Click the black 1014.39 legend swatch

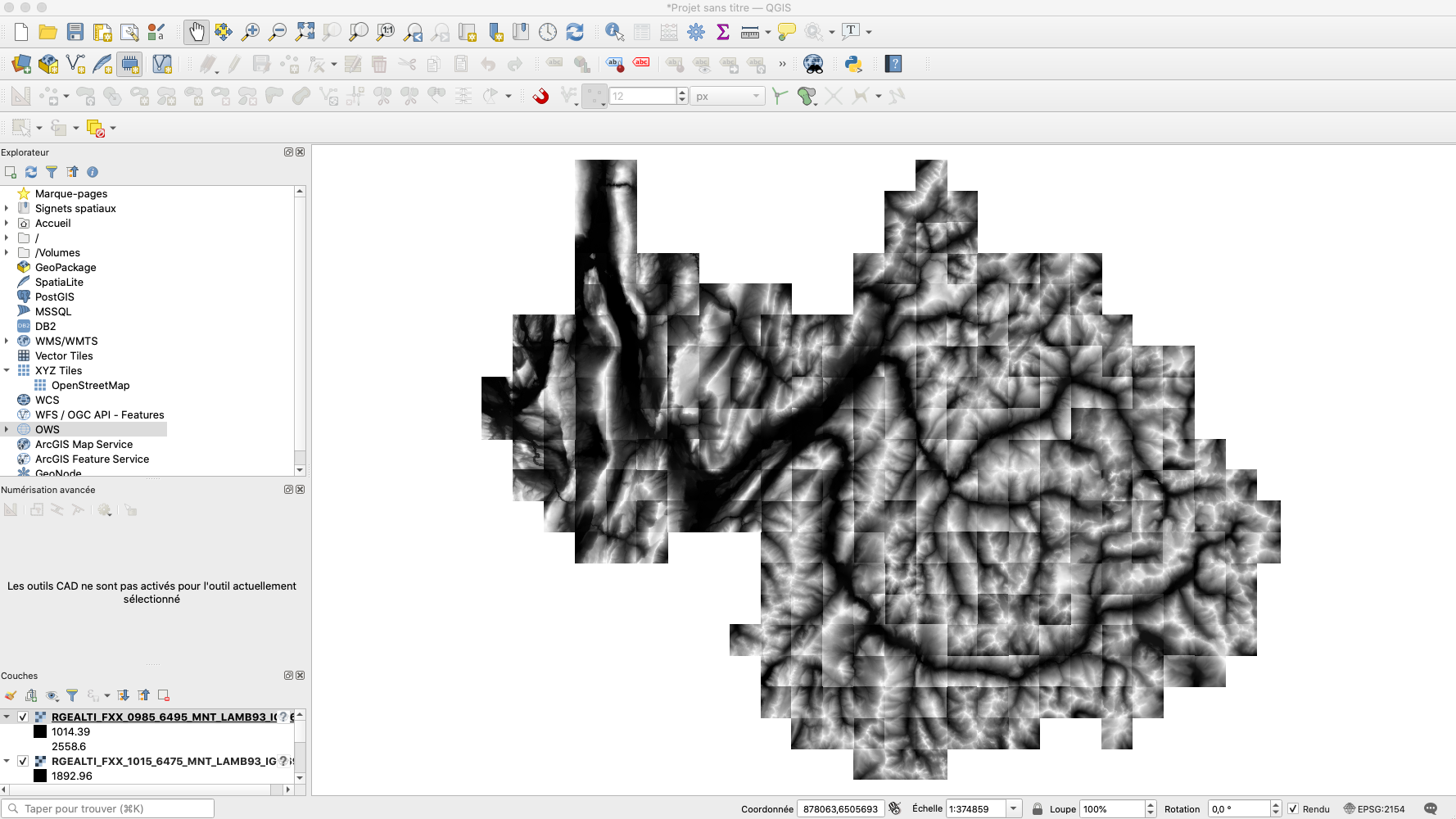(40, 731)
